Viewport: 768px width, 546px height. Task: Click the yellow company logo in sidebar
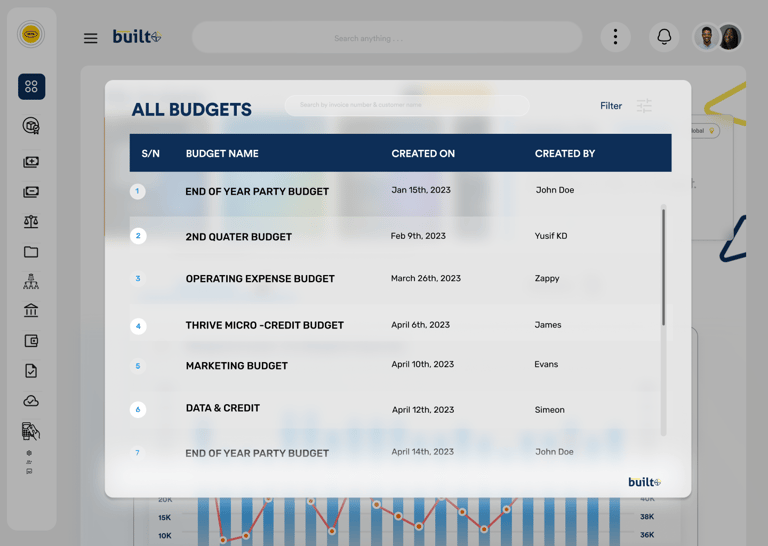[31, 34]
